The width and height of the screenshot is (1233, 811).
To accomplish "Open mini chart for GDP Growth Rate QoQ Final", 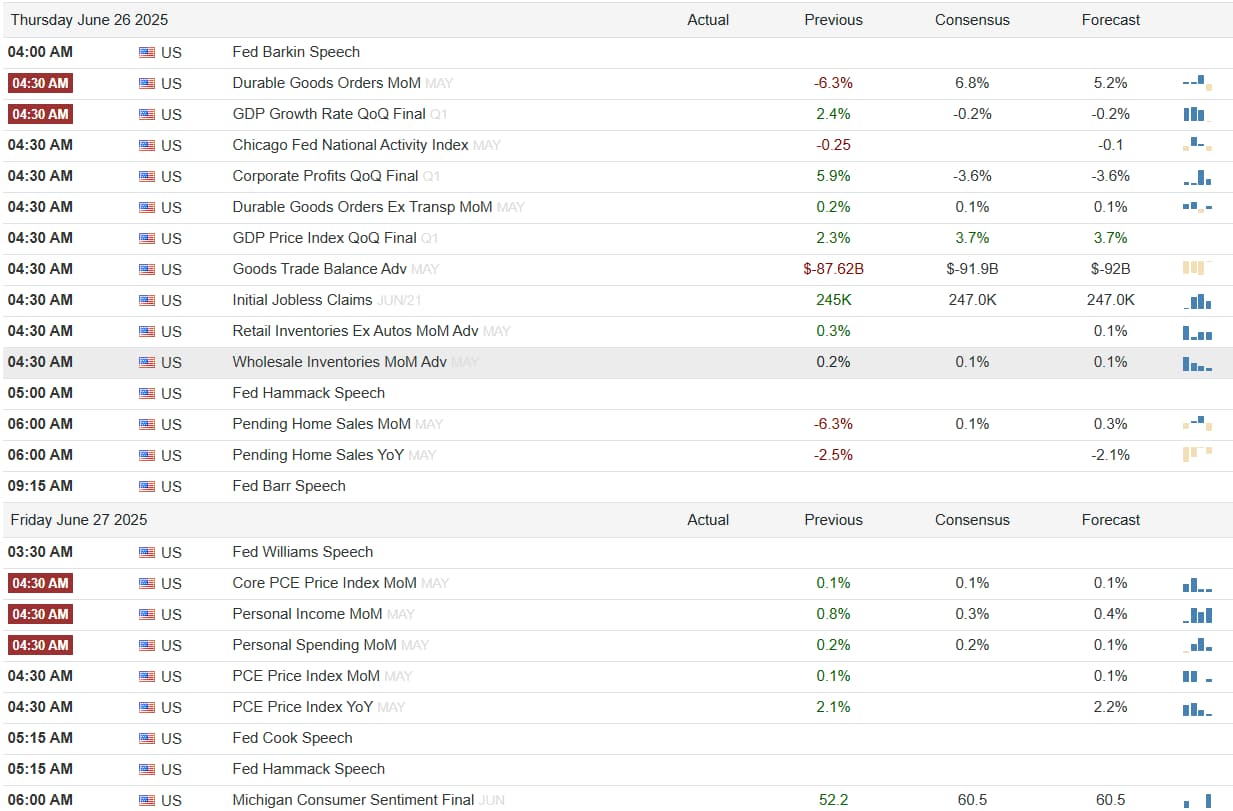I will pos(1197,114).
